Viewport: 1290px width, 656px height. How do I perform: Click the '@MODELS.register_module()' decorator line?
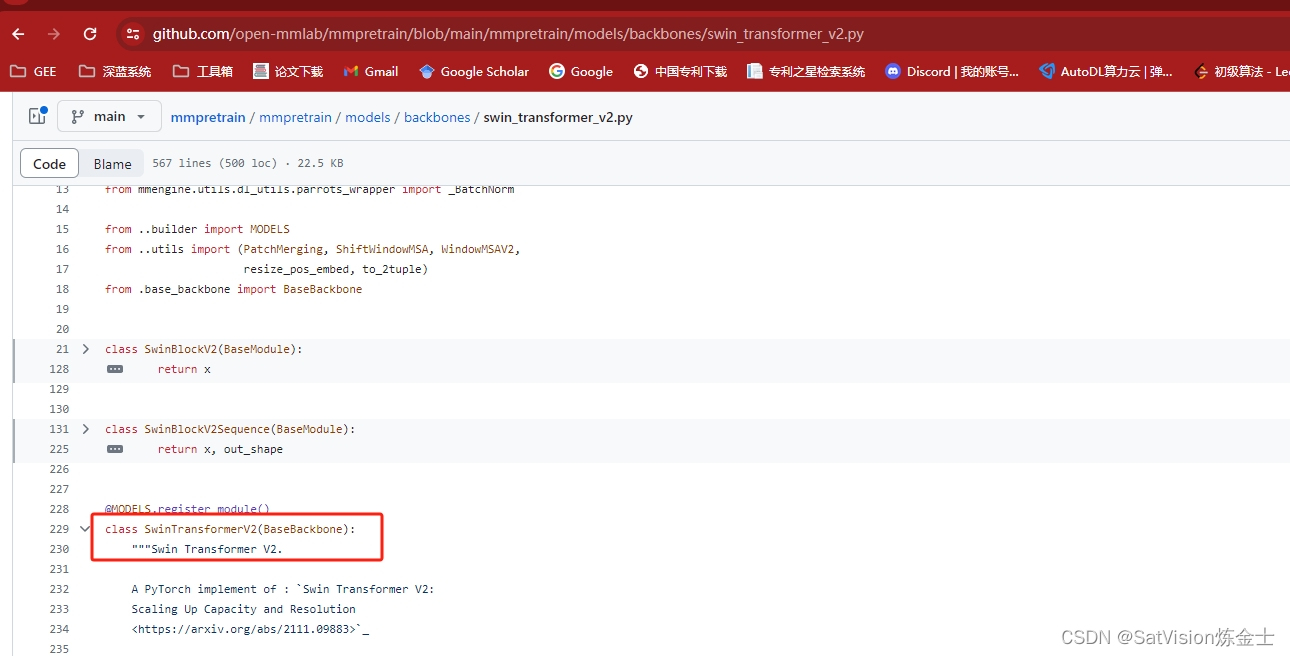[187, 509]
